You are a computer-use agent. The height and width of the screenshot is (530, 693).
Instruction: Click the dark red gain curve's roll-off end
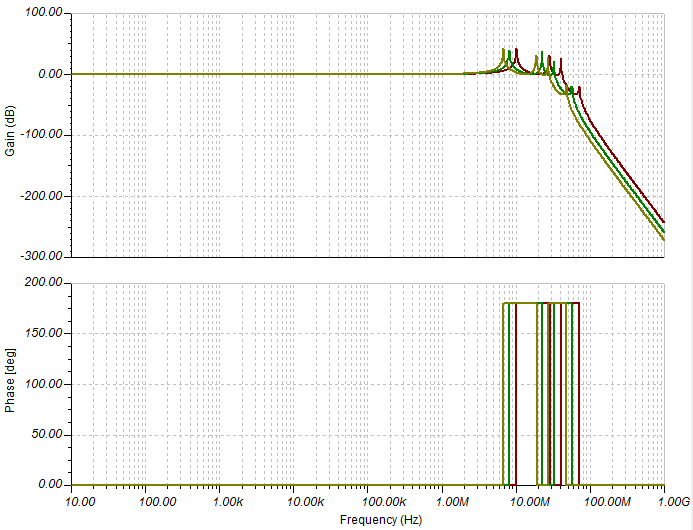(x=663, y=222)
